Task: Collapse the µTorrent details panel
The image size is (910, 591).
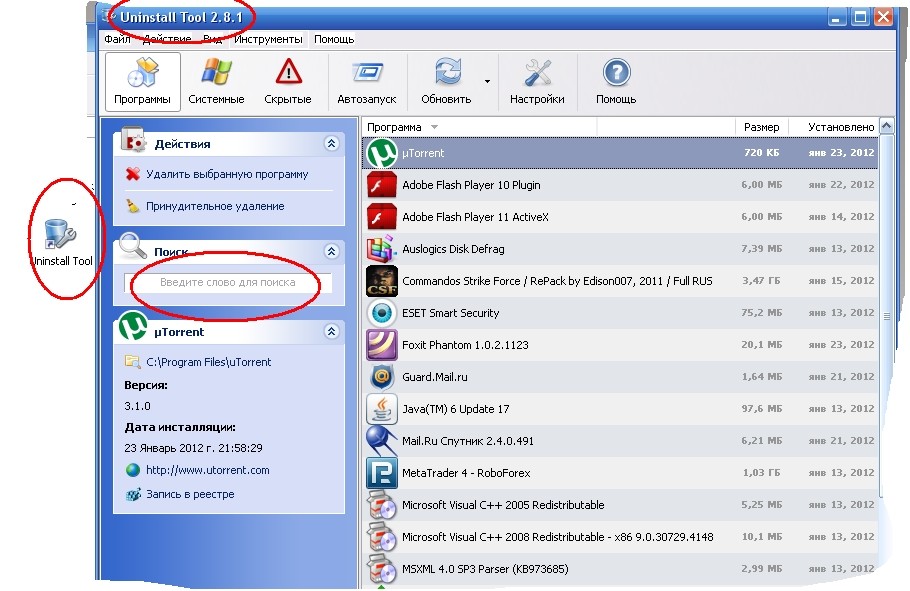Action: [331, 331]
